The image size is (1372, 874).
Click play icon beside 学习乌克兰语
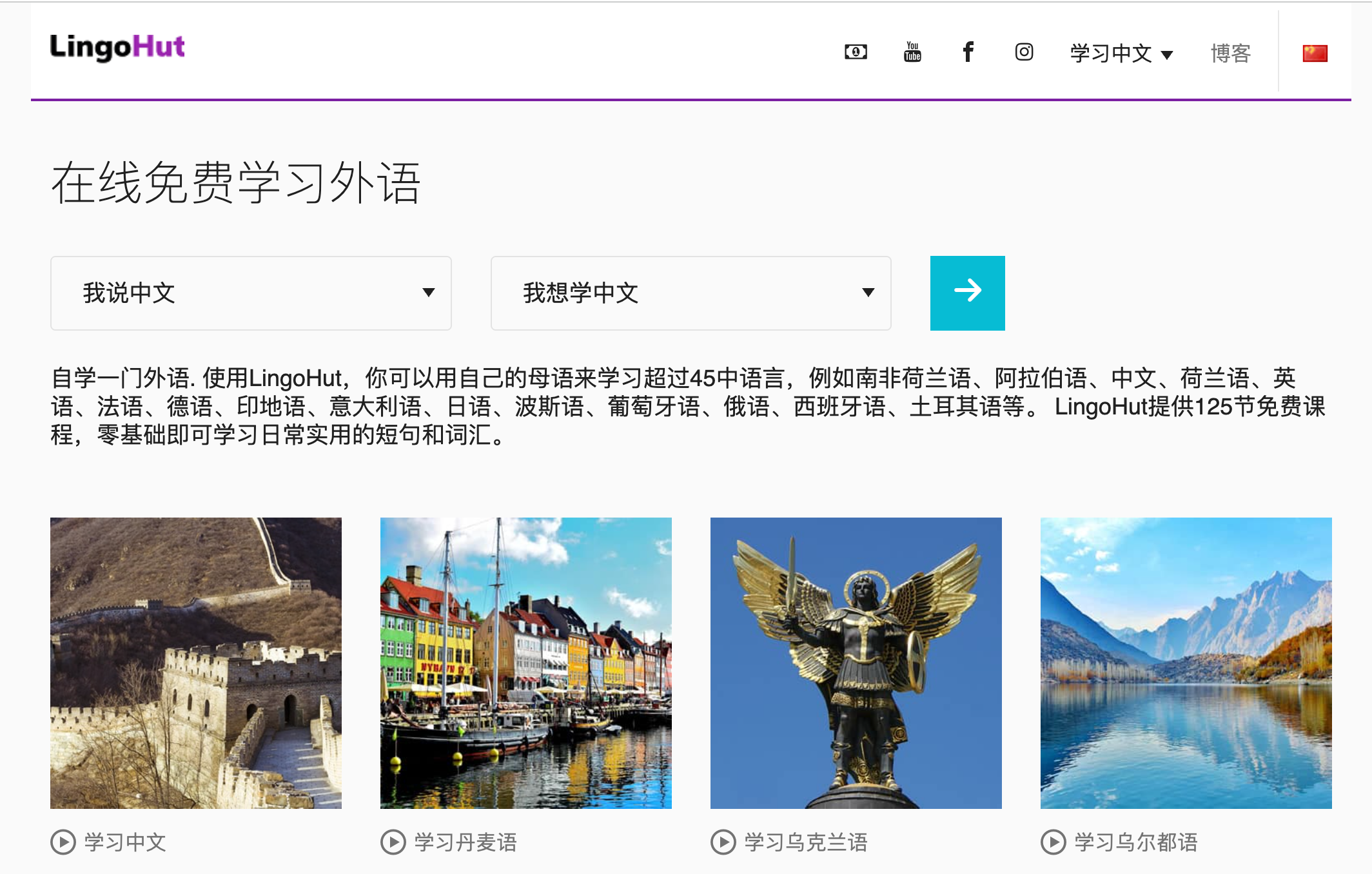click(x=723, y=842)
